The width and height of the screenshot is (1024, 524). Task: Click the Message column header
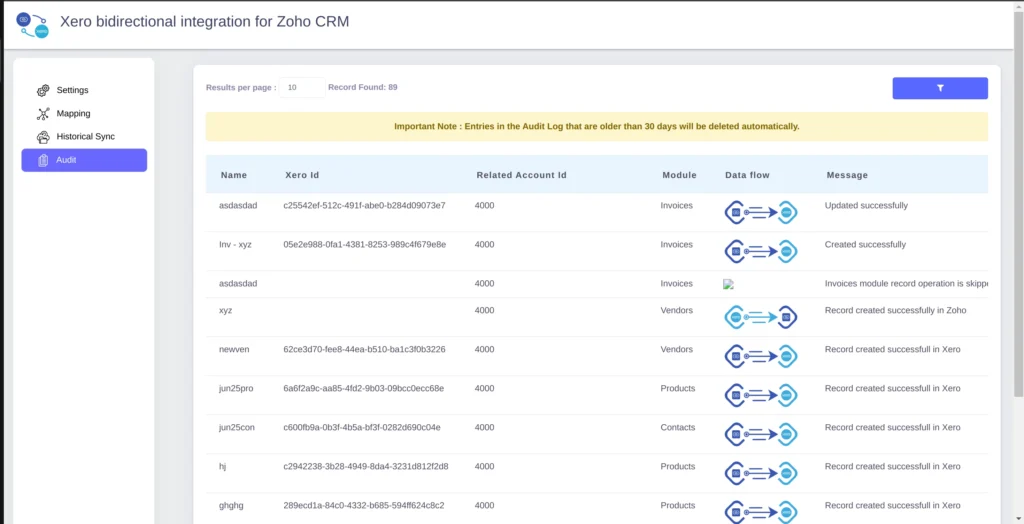point(847,175)
